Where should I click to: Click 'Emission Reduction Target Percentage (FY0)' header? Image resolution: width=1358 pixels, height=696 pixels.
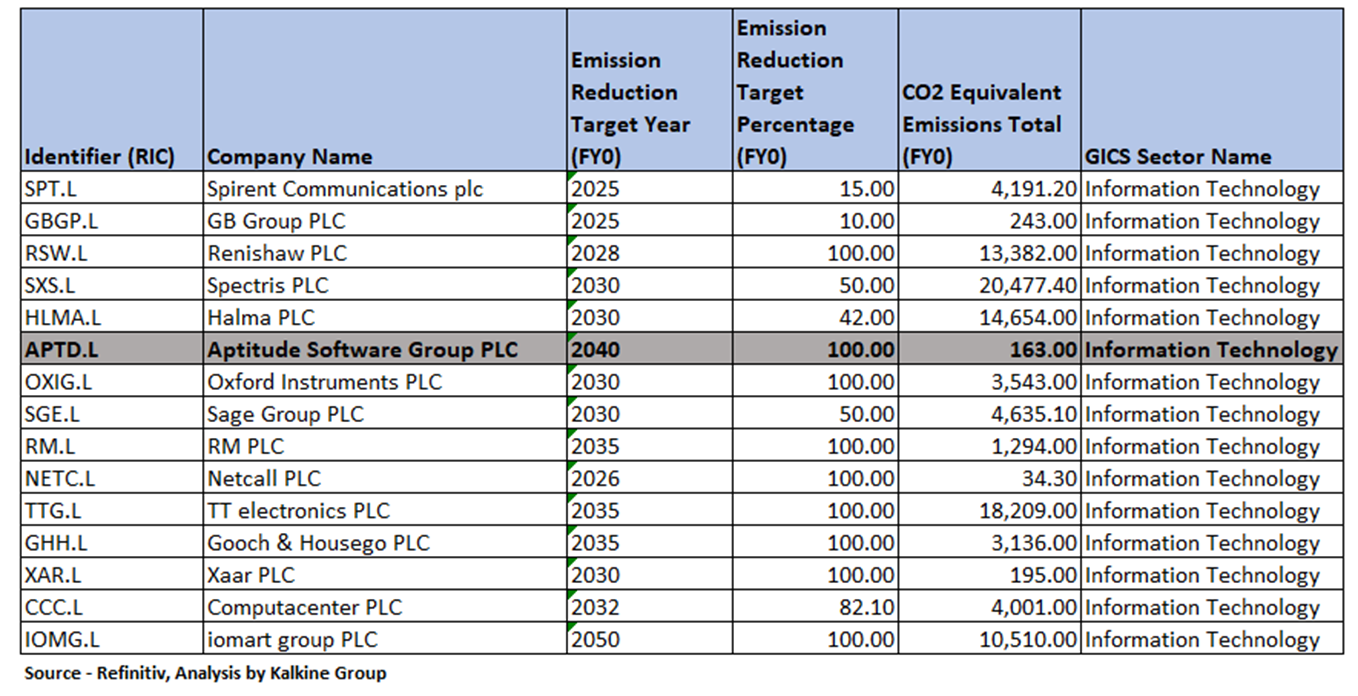[816, 90]
